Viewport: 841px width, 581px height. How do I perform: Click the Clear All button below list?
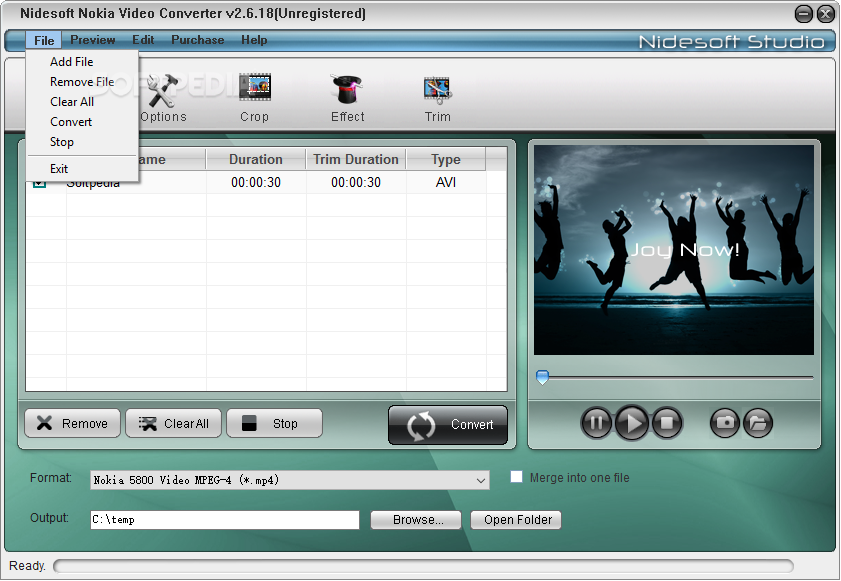point(173,423)
